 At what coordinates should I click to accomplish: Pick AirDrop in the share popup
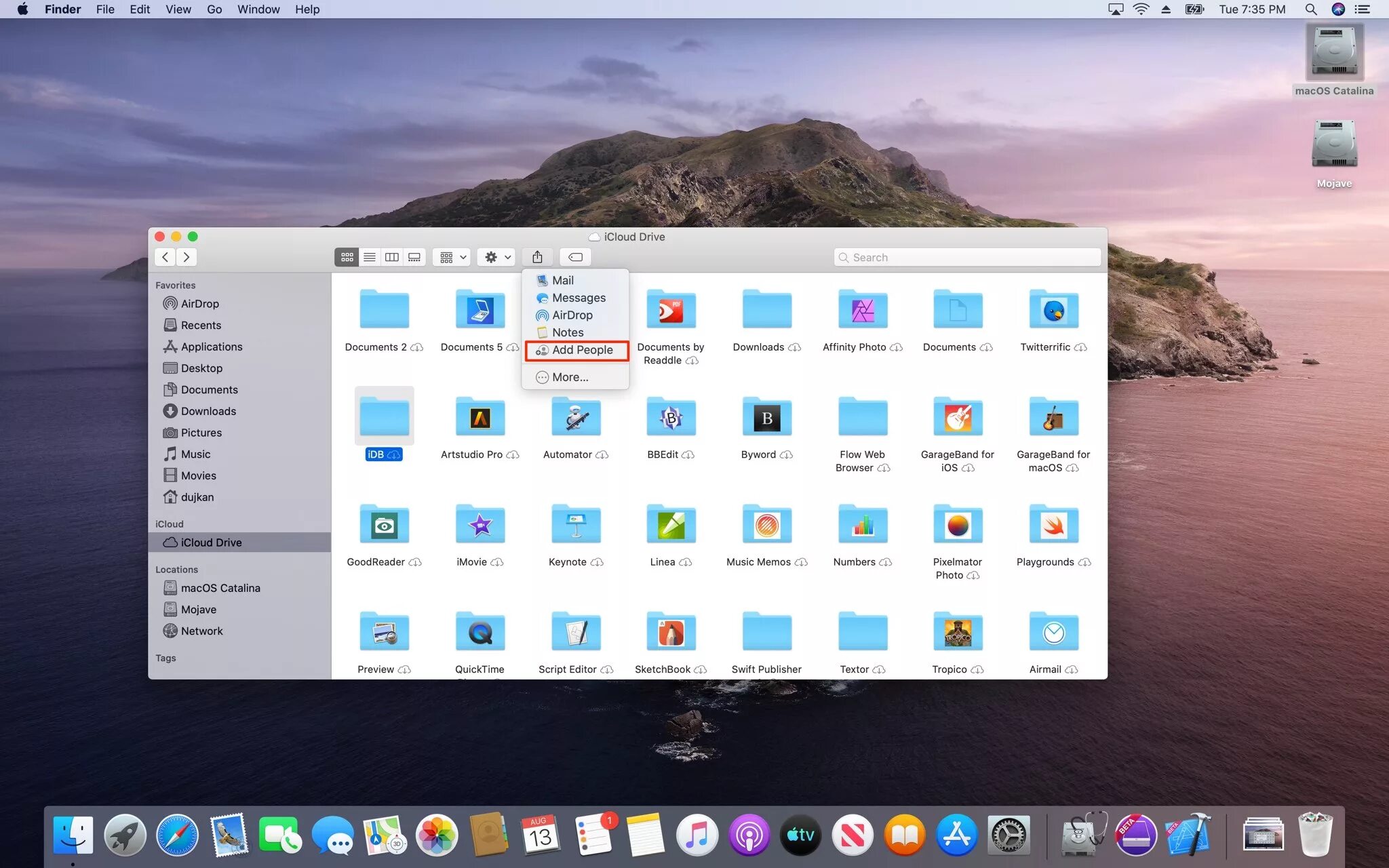tap(572, 315)
